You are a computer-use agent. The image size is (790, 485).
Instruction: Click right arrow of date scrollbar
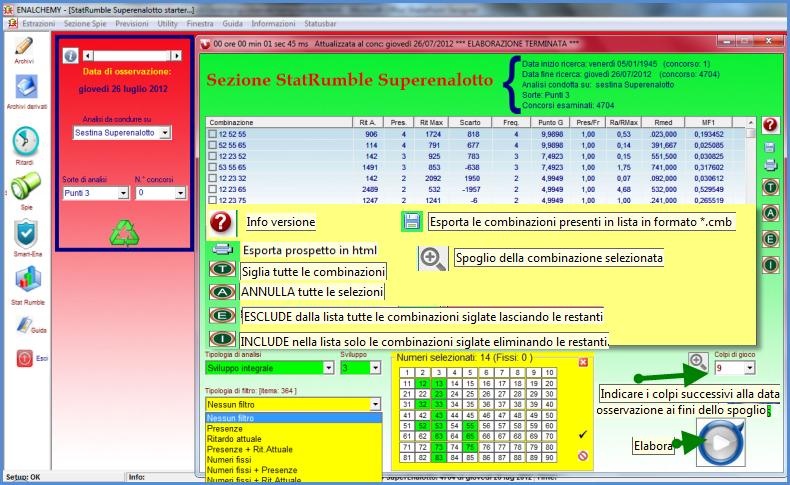tap(176, 56)
